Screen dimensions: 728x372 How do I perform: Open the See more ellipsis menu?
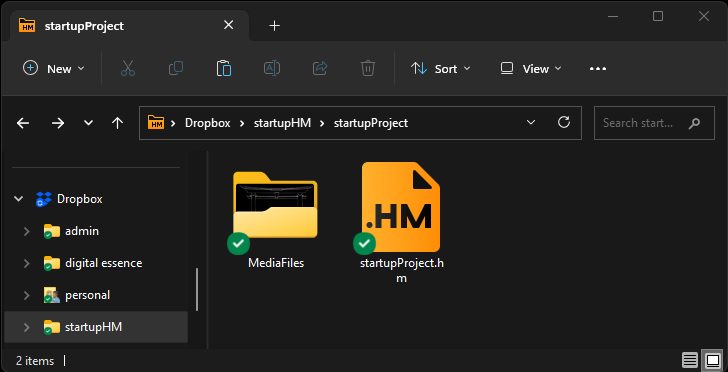(598, 69)
